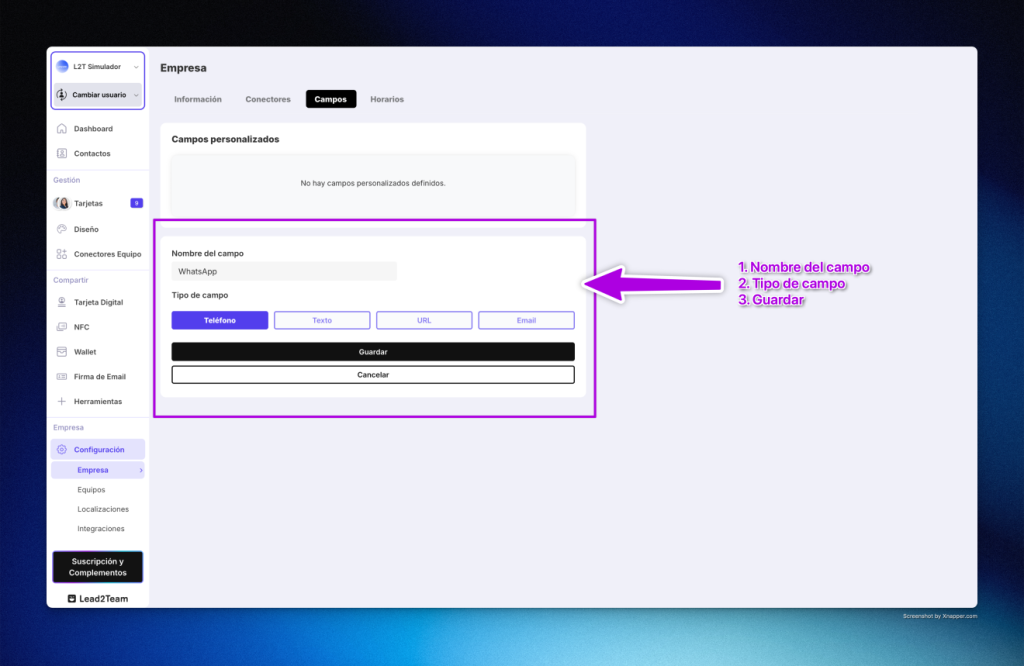Switch to the Conectores tab

pyautogui.click(x=268, y=99)
